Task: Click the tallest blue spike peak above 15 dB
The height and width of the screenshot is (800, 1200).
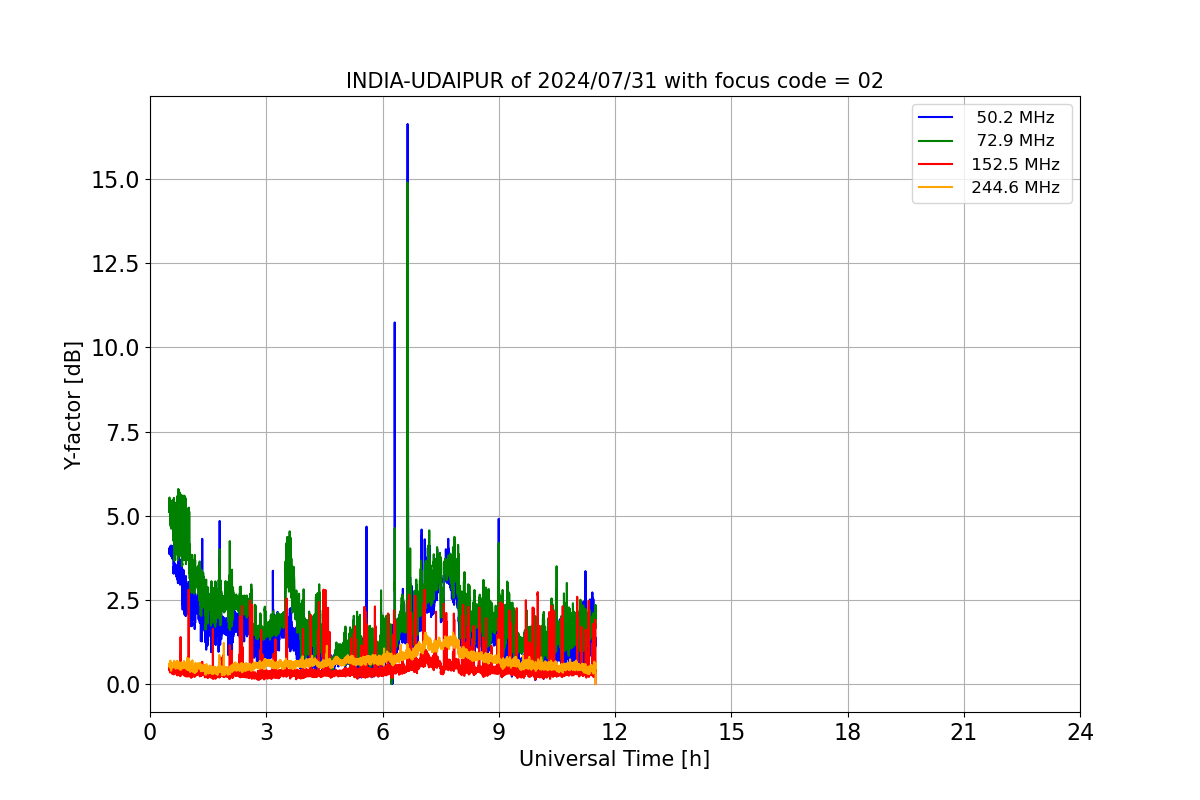Action: pyautogui.click(x=407, y=126)
